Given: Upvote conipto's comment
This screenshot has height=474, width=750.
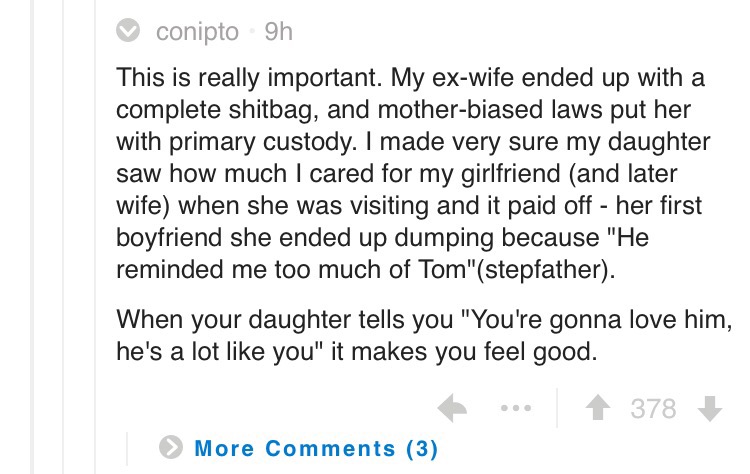Looking at the screenshot, I should coord(598,408).
